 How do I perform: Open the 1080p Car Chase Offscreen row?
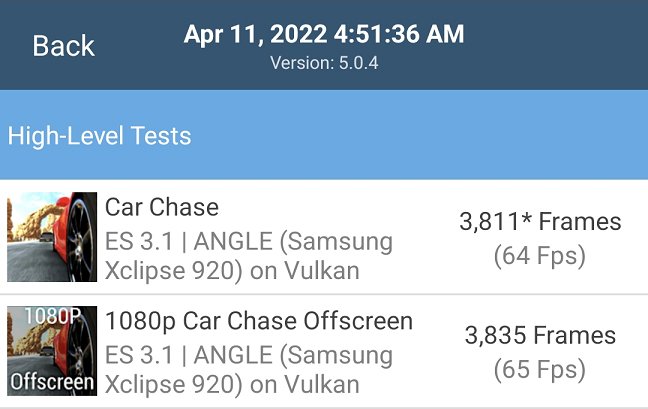click(324, 351)
